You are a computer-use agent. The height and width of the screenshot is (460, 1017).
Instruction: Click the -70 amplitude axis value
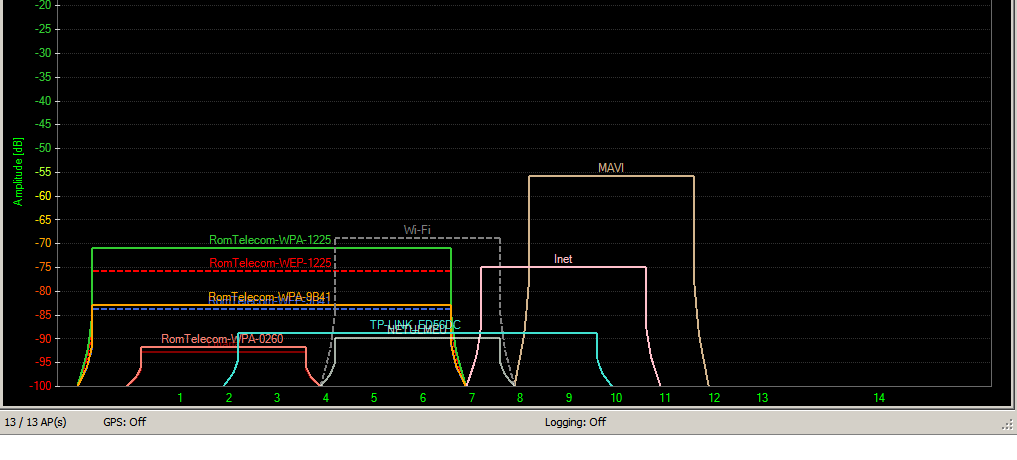tap(42, 243)
